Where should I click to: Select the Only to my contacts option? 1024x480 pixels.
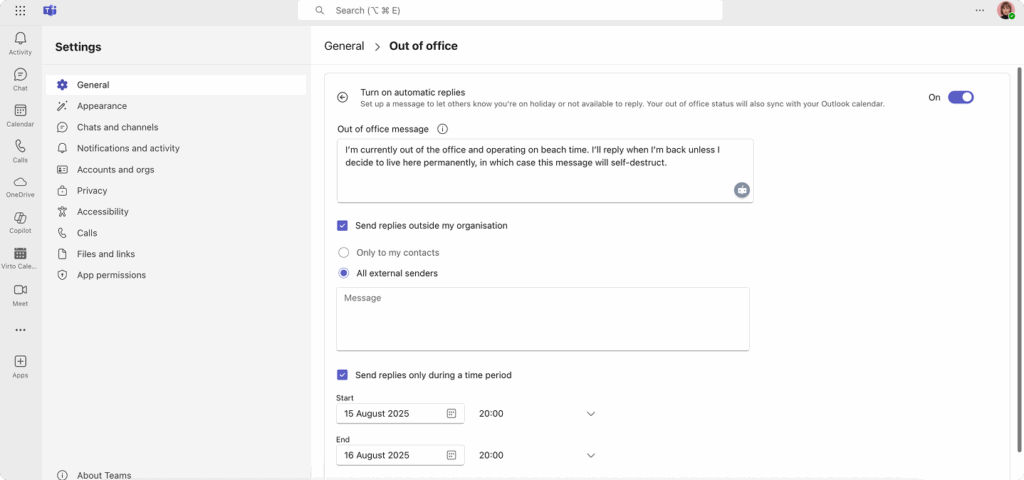tap(344, 253)
